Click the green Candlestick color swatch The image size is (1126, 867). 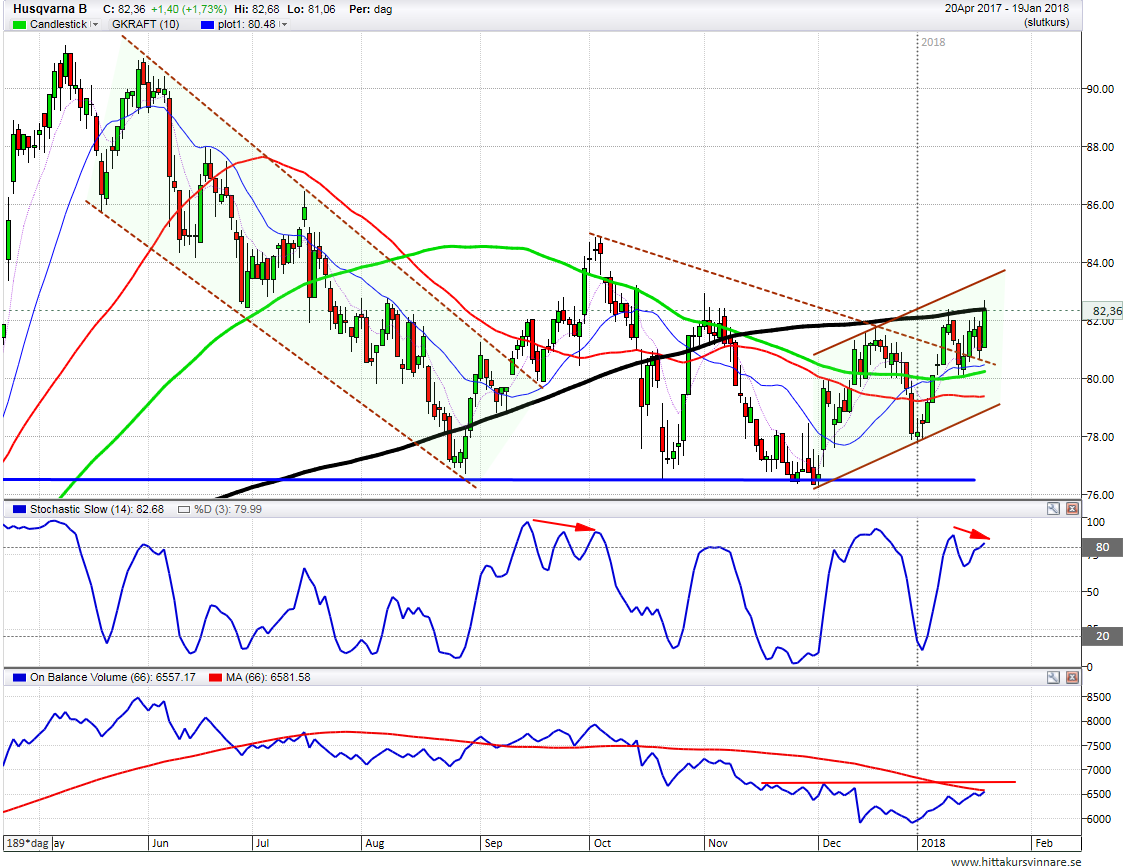click(x=19, y=24)
